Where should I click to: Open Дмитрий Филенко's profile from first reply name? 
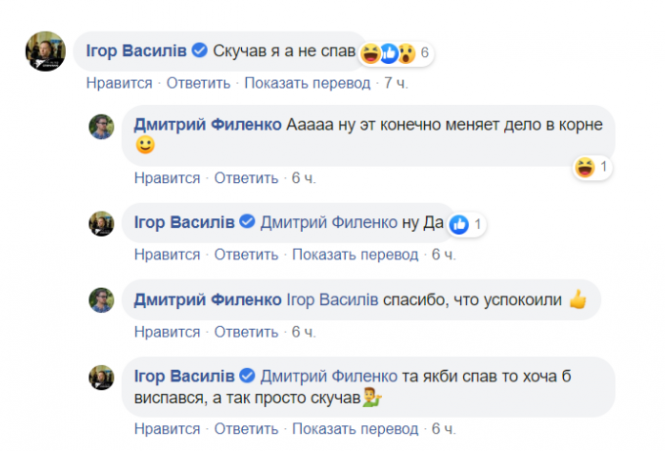coord(205,126)
